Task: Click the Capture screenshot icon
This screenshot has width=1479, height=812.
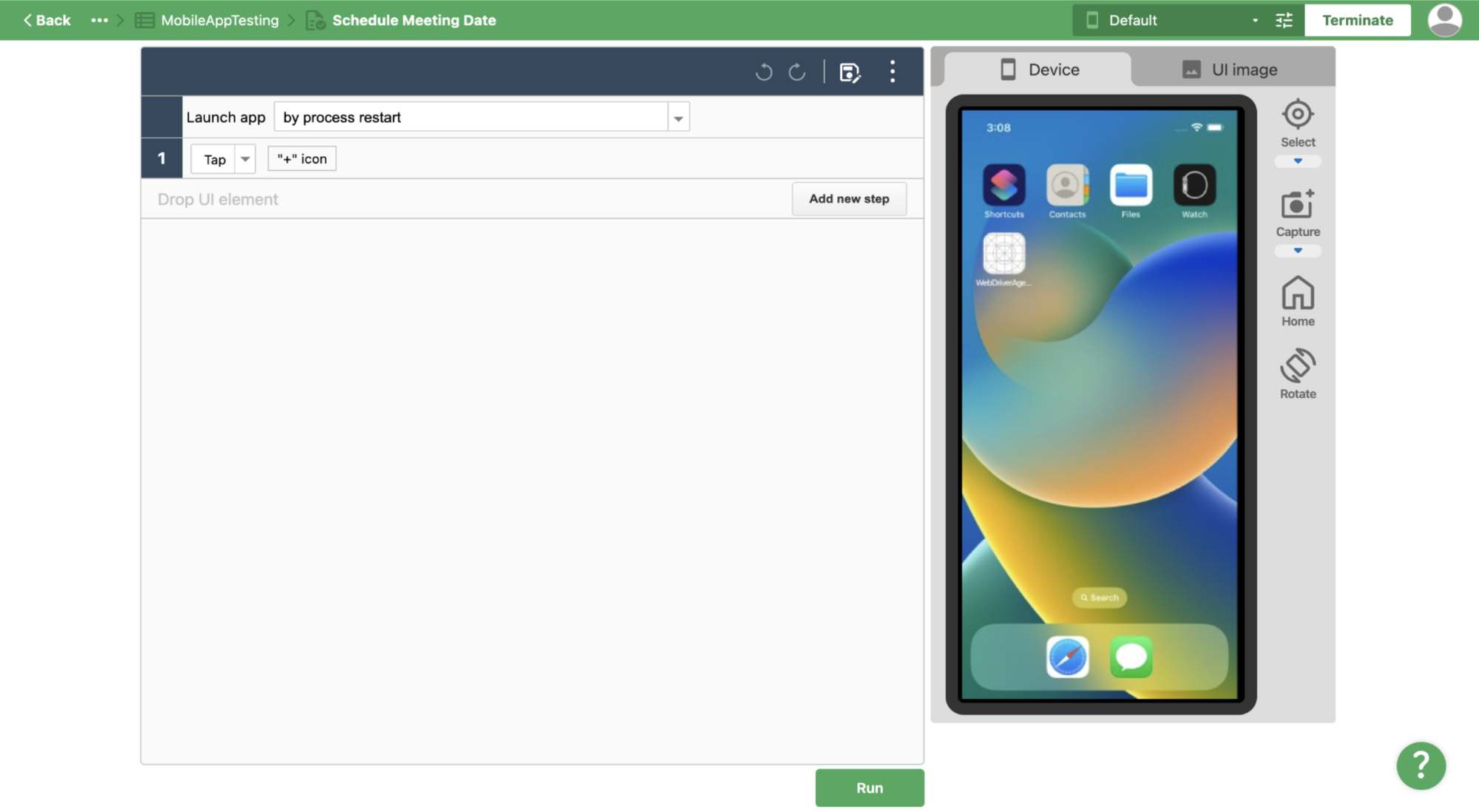Action: pyautogui.click(x=1298, y=205)
